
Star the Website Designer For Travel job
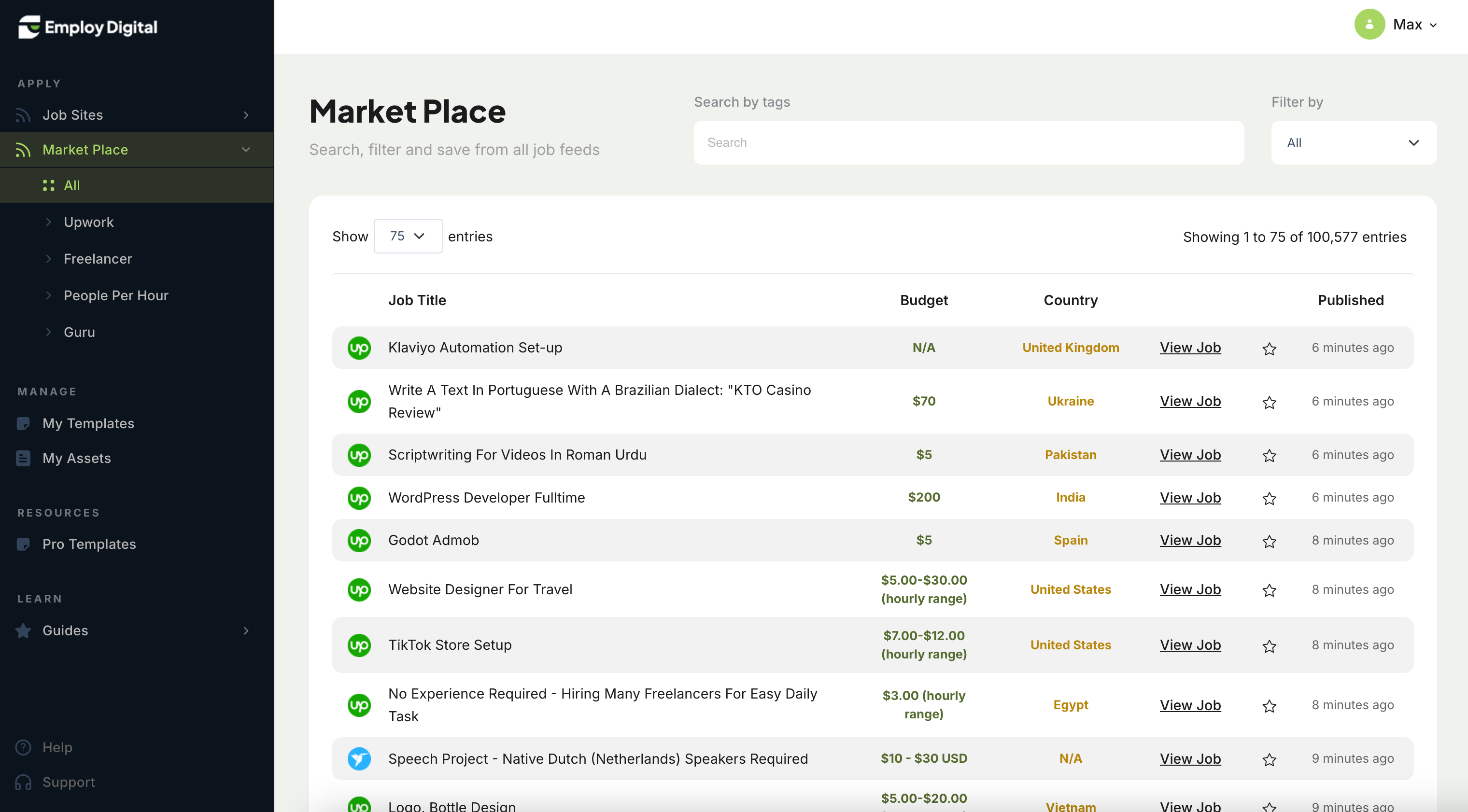click(x=1269, y=590)
